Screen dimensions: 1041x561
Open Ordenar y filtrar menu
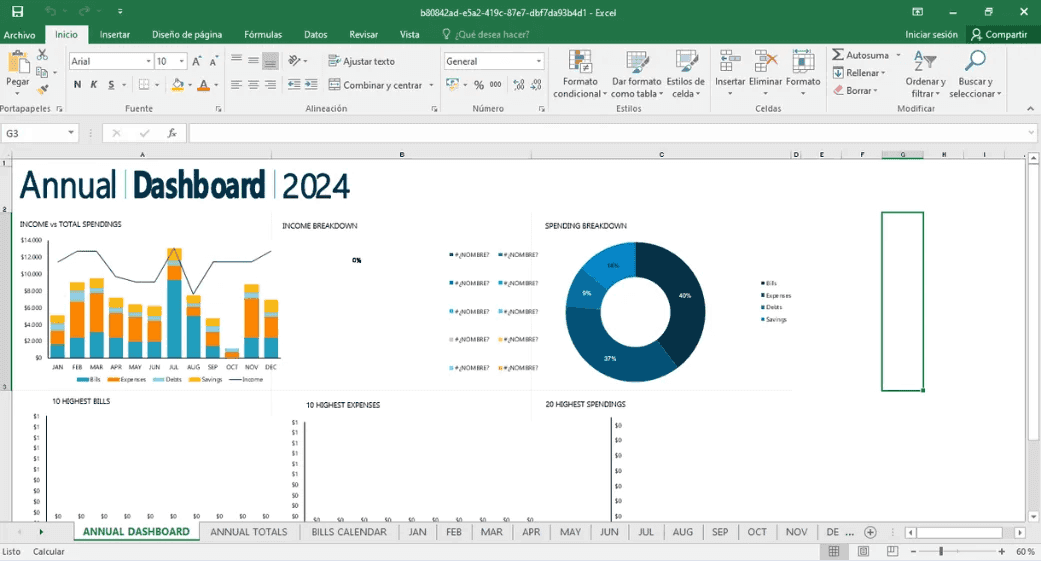(925, 74)
